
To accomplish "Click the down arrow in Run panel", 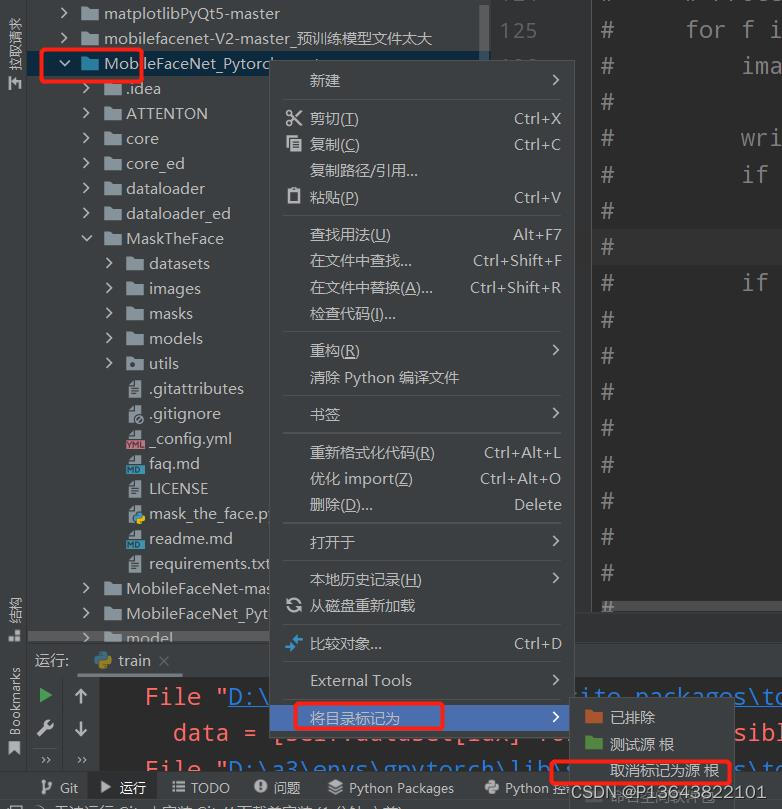I will click(81, 729).
